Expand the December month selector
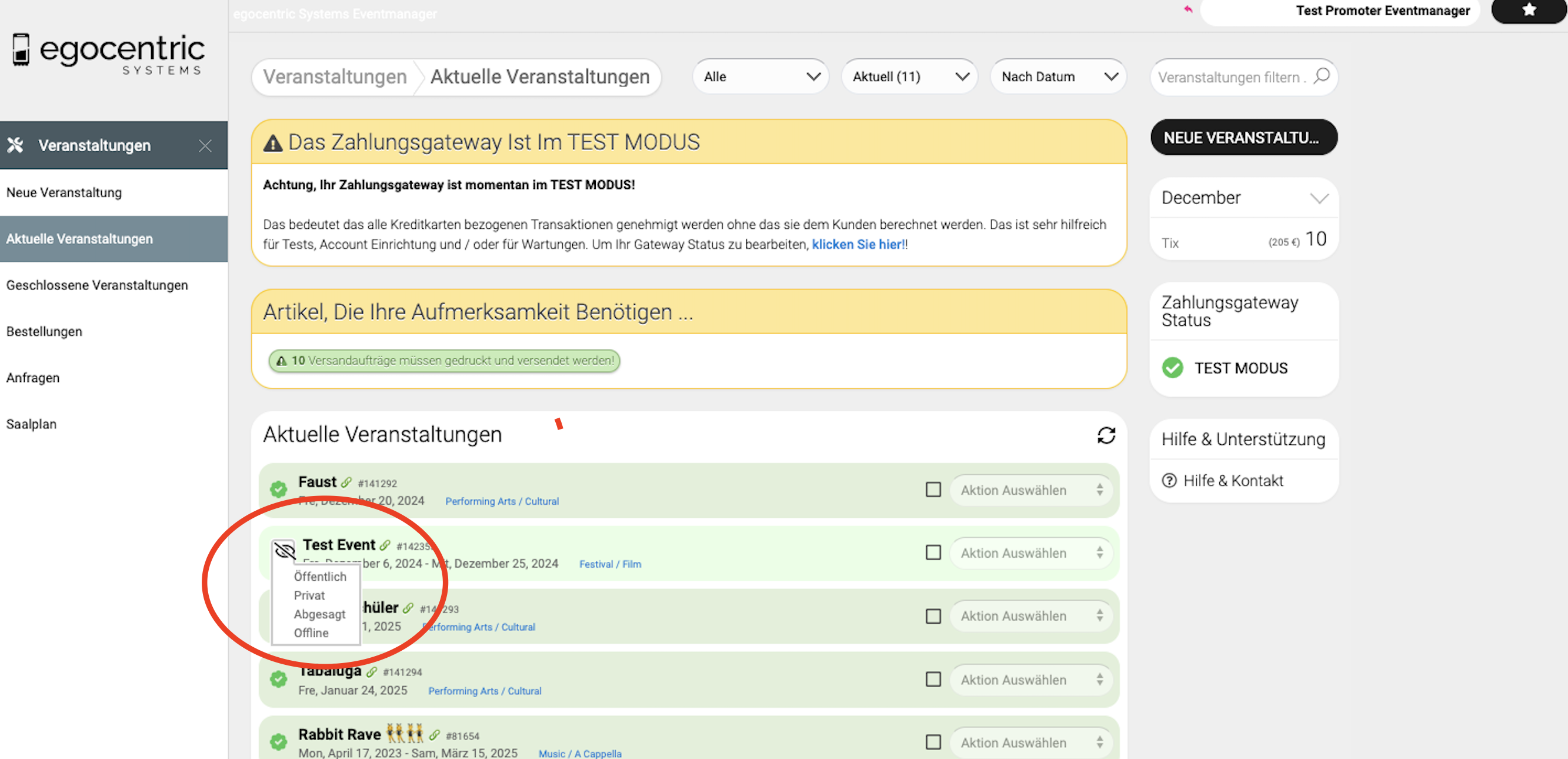 click(x=1319, y=198)
